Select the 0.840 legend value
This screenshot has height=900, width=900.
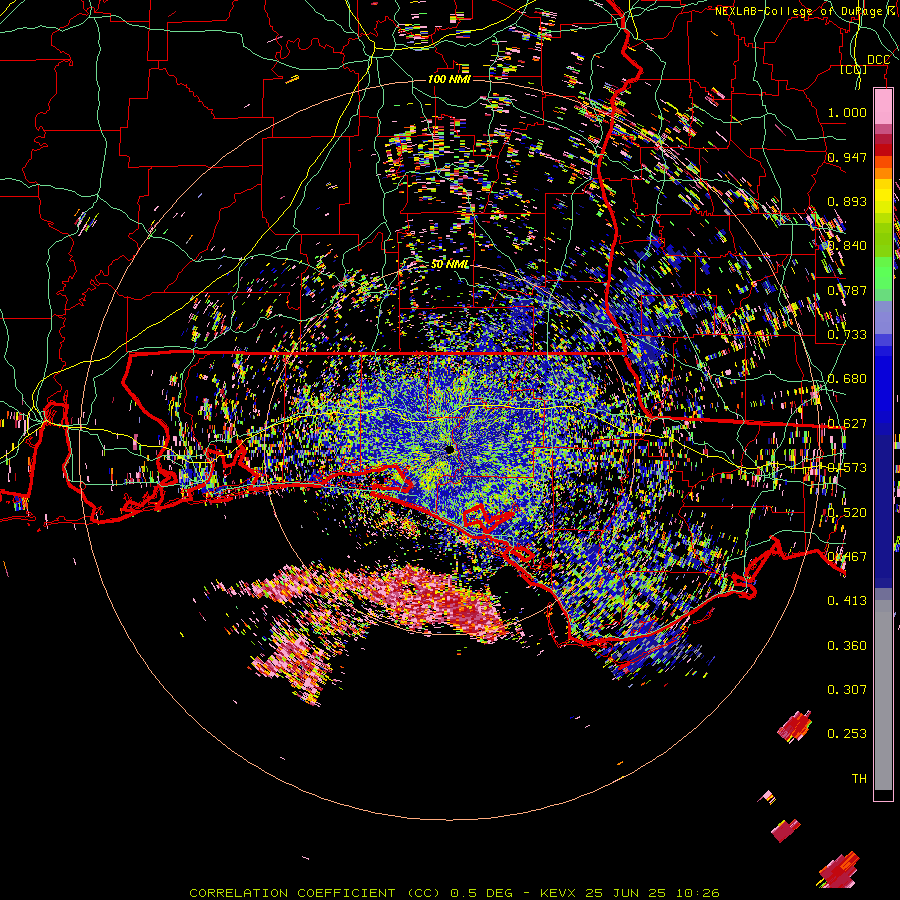pyautogui.click(x=847, y=246)
